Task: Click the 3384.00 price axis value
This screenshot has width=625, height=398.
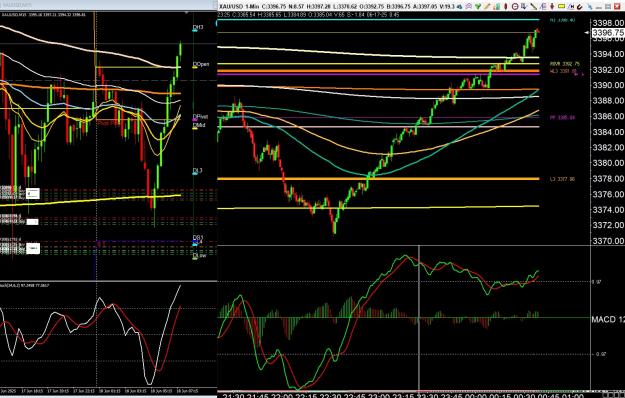Action: [x=608, y=132]
